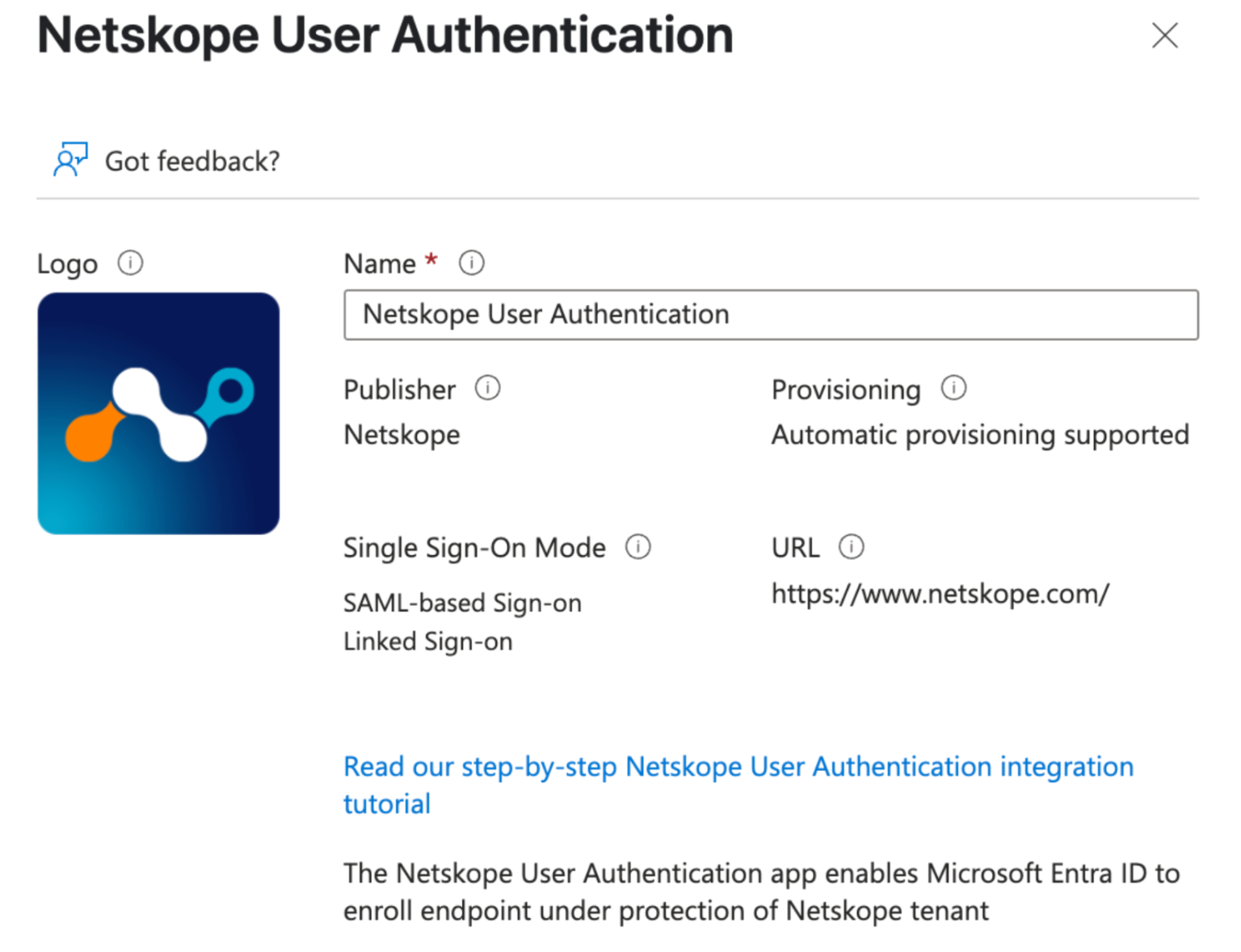Select the SAML-based Sign-on text
The height and width of the screenshot is (952, 1241).
tap(463, 602)
